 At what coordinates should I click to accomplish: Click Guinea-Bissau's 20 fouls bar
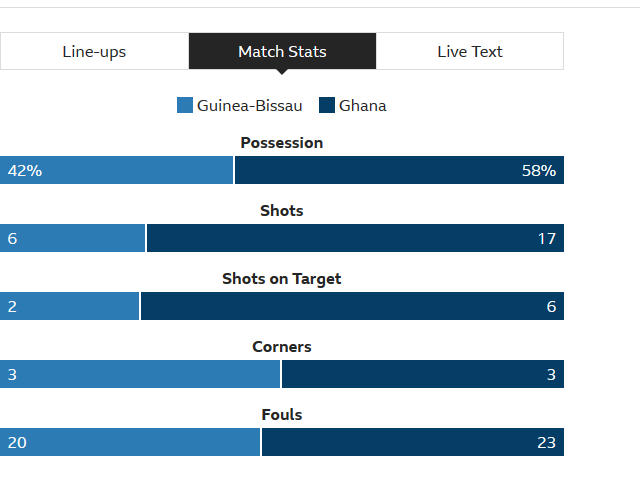[x=130, y=442]
